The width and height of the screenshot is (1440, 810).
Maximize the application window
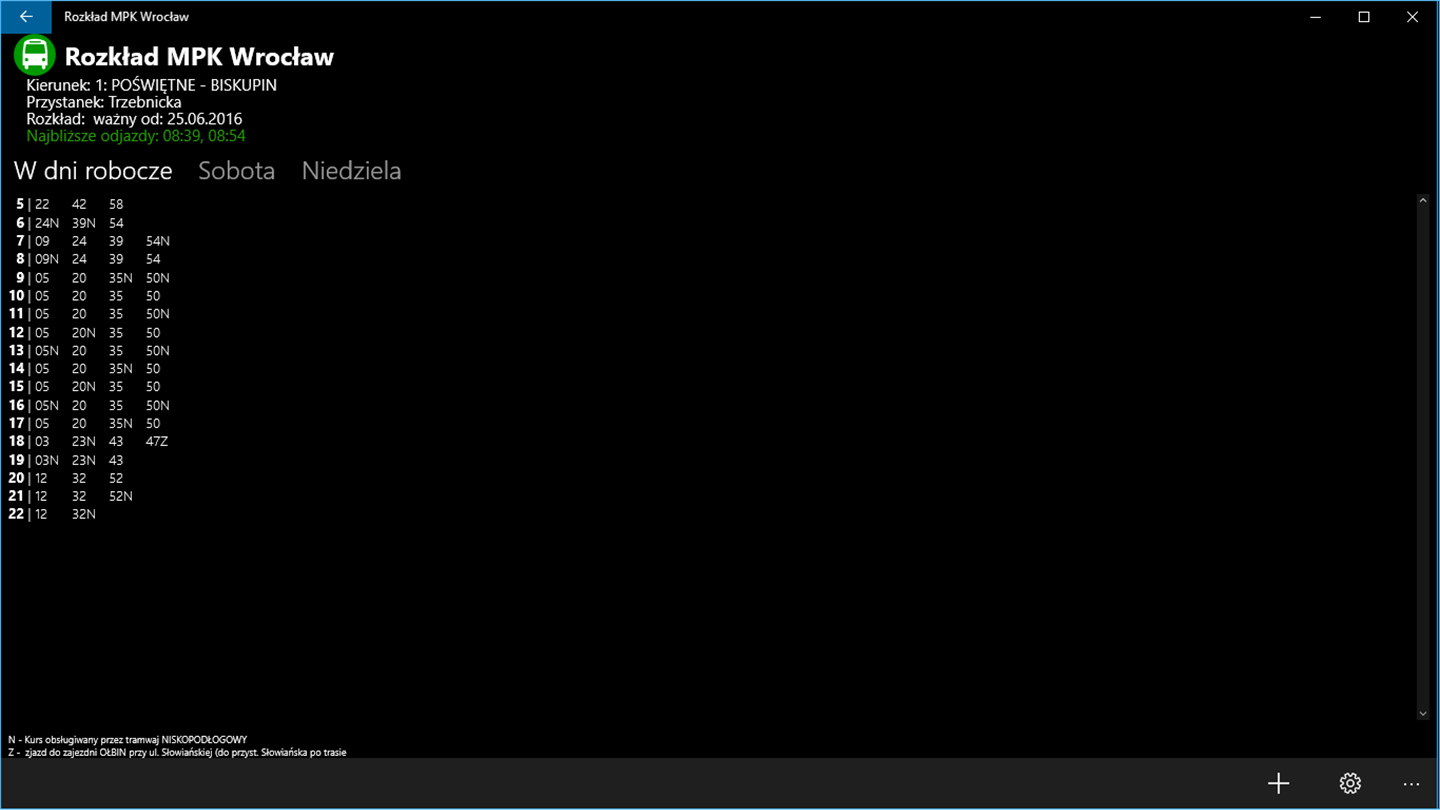pyautogui.click(x=1364, y=16)
